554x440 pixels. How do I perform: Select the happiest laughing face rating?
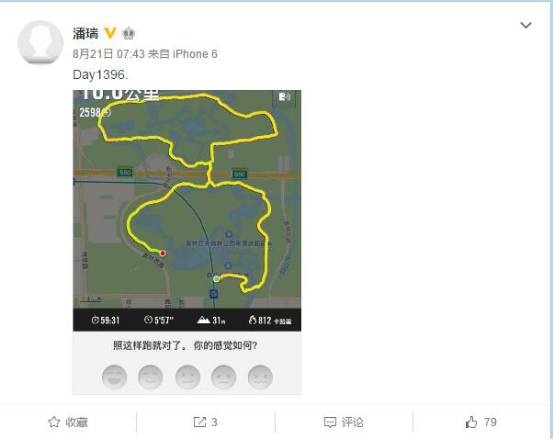[114, 377]
